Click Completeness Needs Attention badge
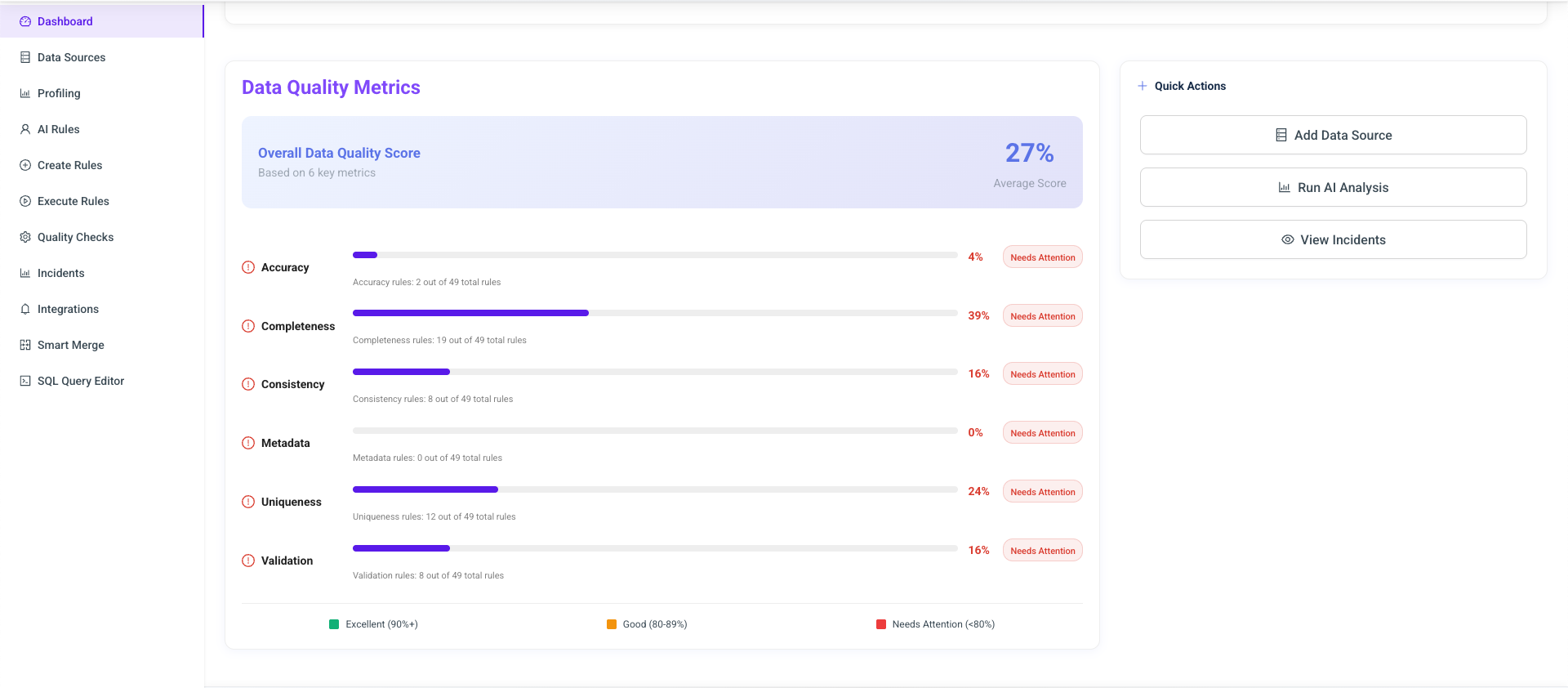Viewport: 1568px width, 688px height. coord(1042,316)
